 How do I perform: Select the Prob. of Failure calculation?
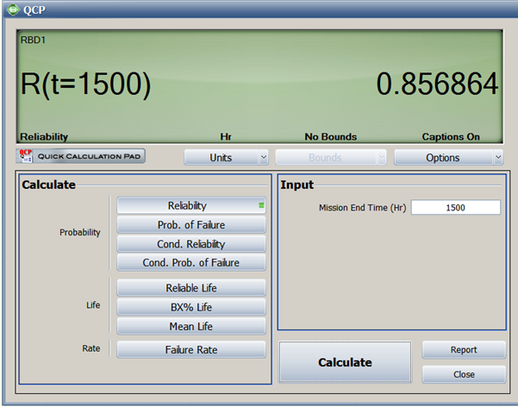pos(191,225)
